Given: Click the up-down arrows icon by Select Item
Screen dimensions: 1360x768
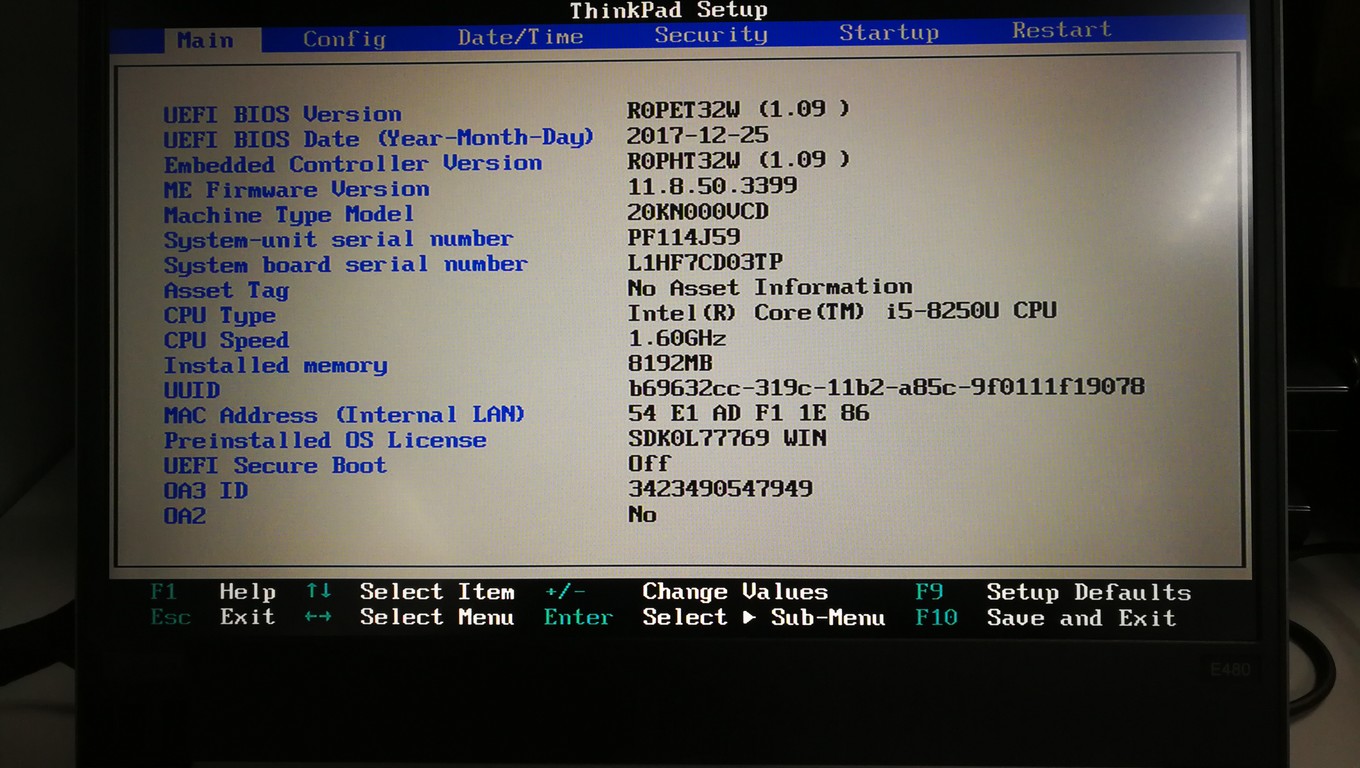Looking at the screenshot, I should [x=319, y=592].
